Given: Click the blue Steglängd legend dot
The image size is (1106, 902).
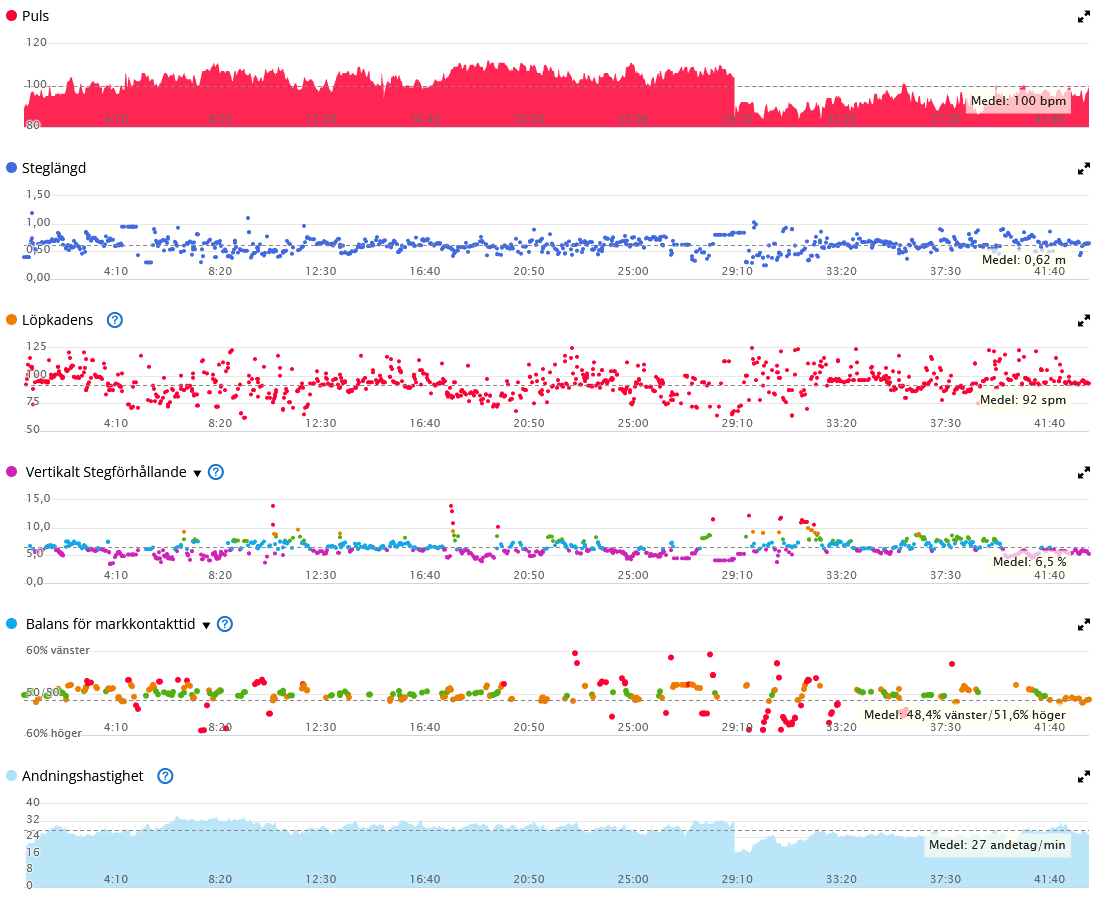Looking at the screenshot, I should pyautogui.click(x=11, y=168).
